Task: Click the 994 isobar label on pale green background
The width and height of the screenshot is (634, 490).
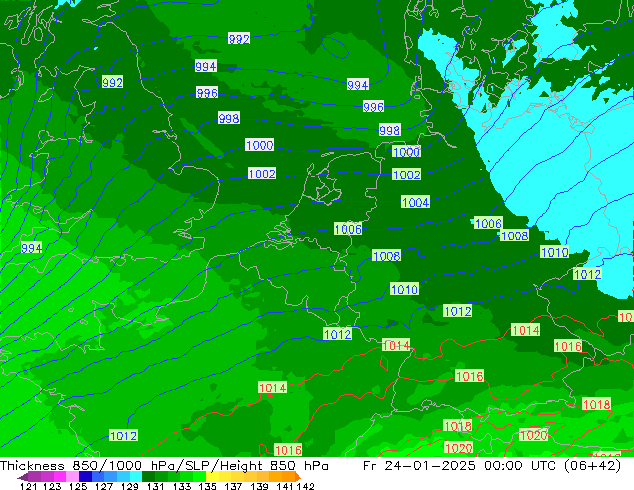Action: (x=32, y=248)
